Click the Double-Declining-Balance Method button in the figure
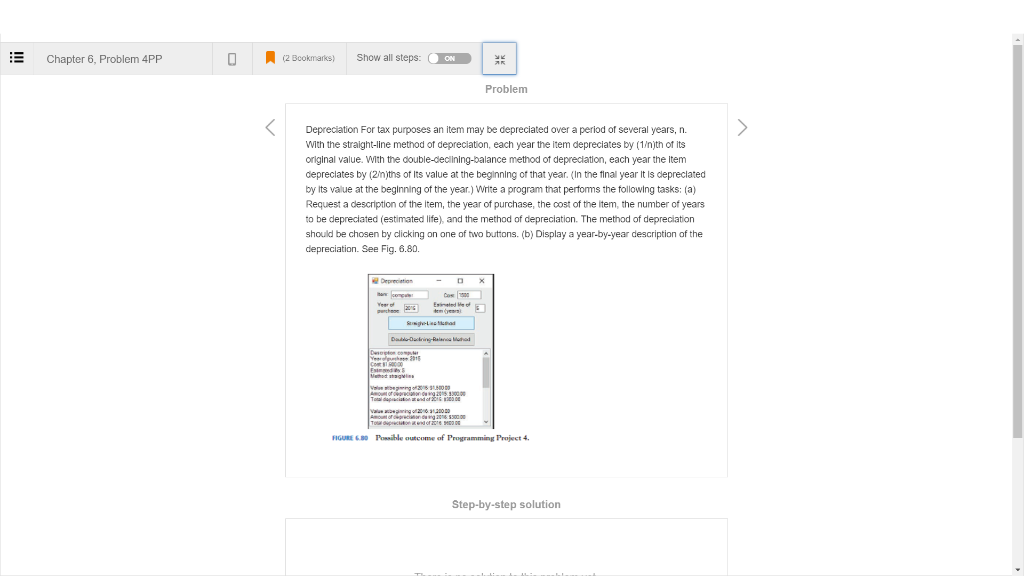The height and width of the screenshot is (576, 1024). pos(430,338)
